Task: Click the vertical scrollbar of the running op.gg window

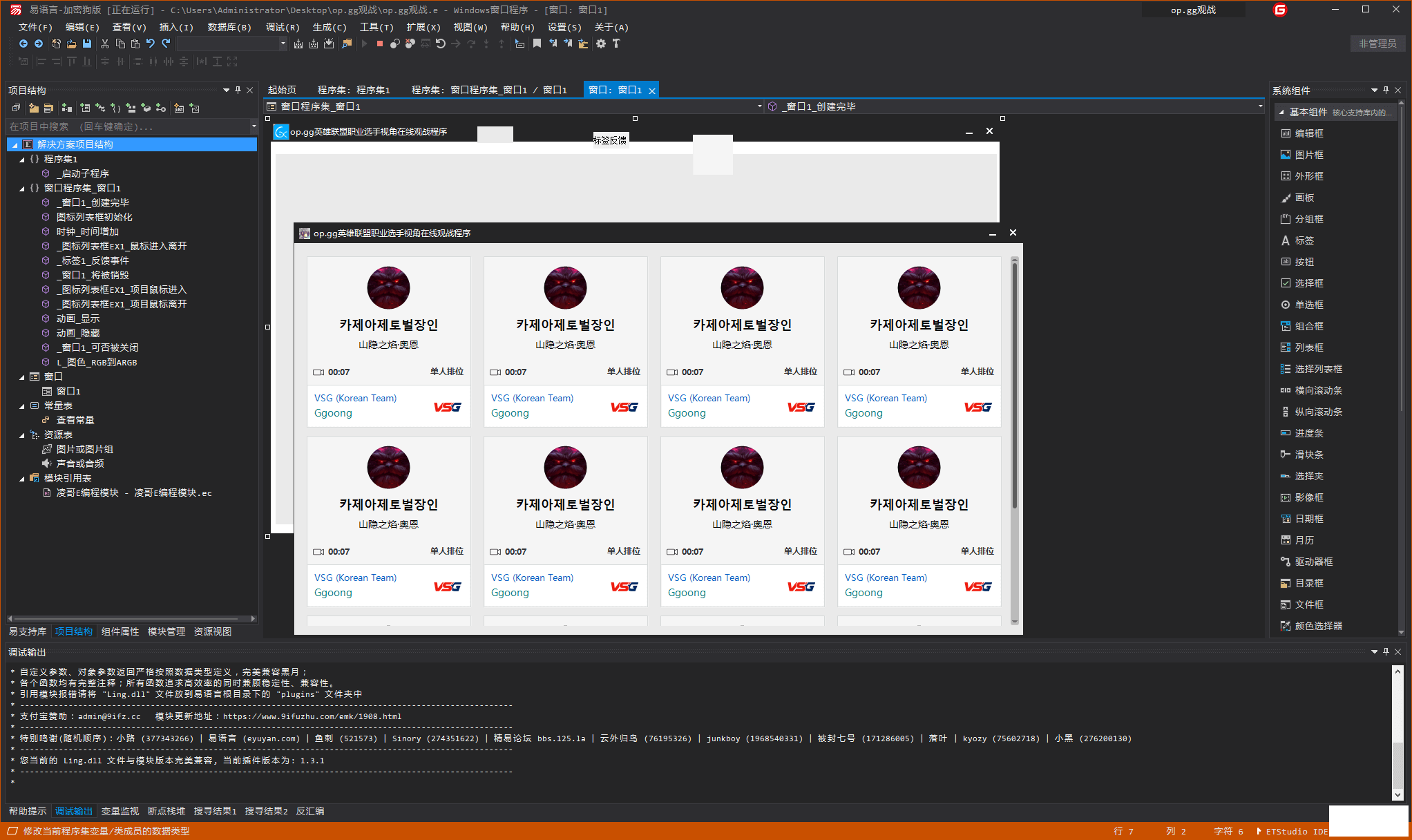Action: point(1014,439)
